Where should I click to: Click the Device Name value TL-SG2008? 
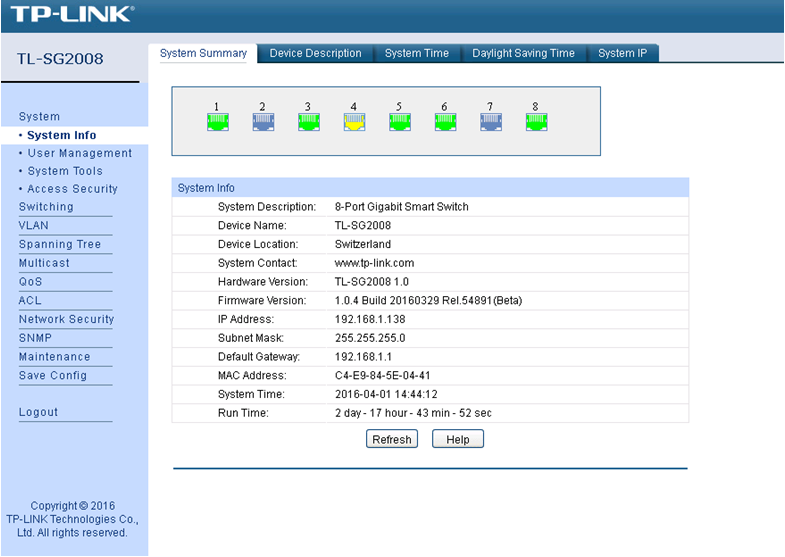click(362, 225)
